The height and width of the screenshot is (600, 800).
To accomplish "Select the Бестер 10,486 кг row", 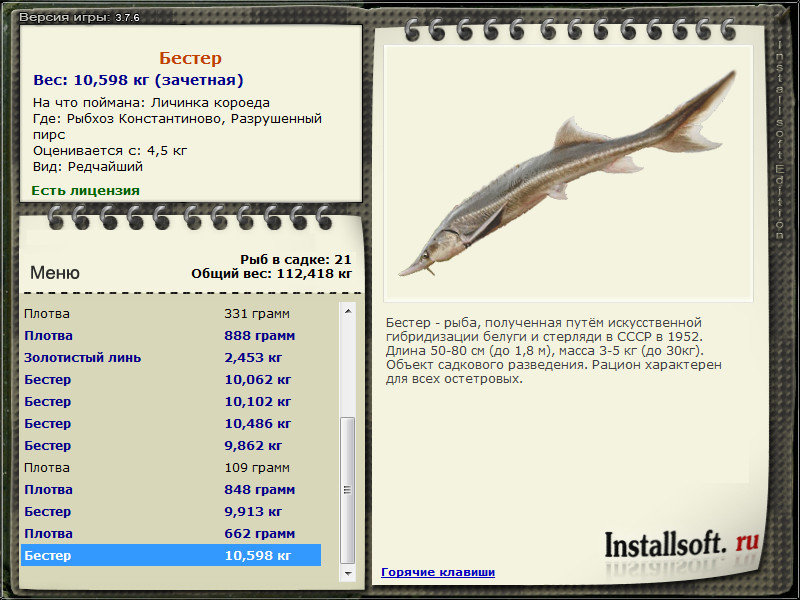I will click(171, 423).
